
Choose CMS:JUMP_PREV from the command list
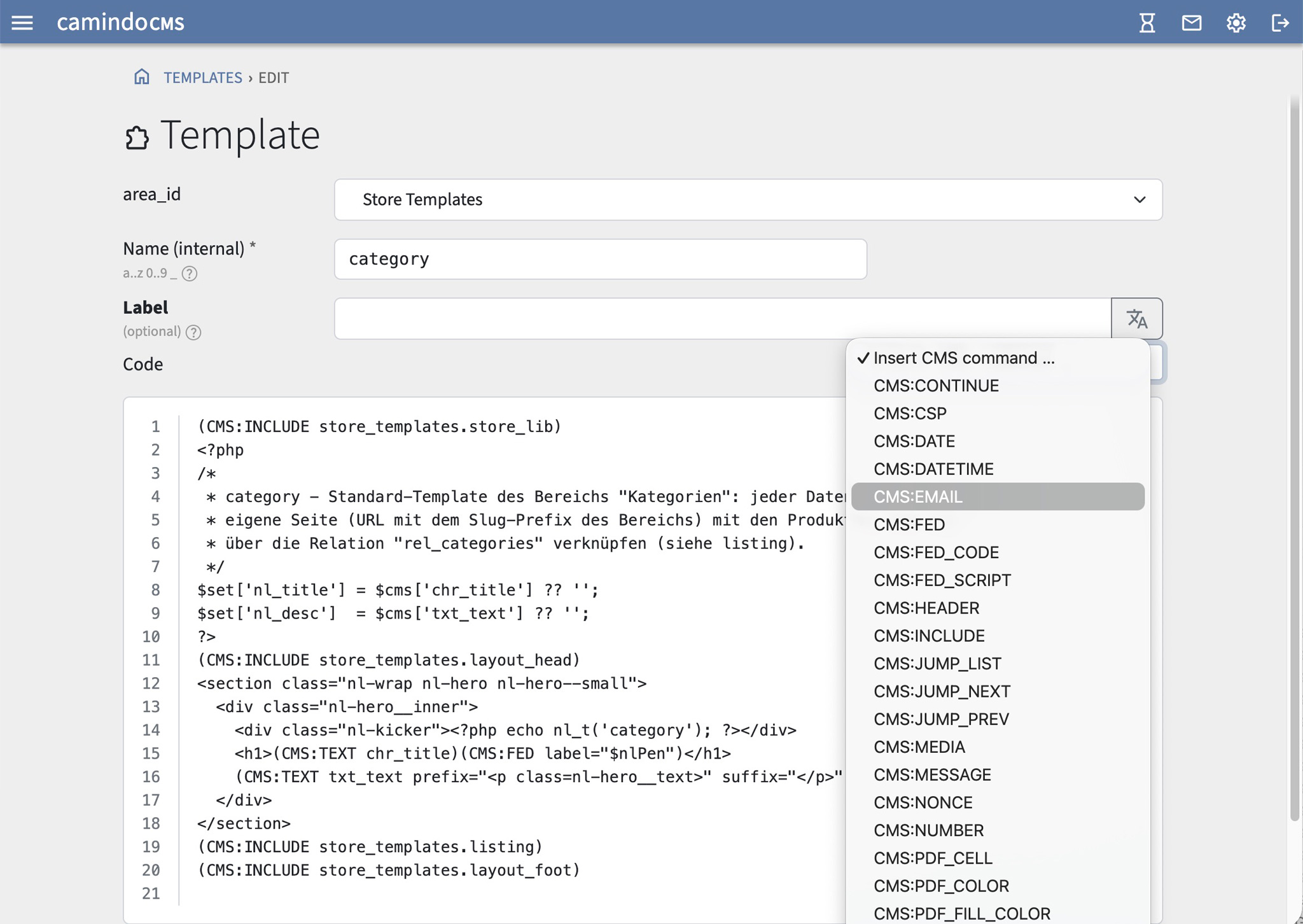pyautogui.click(x=998, y=719)
